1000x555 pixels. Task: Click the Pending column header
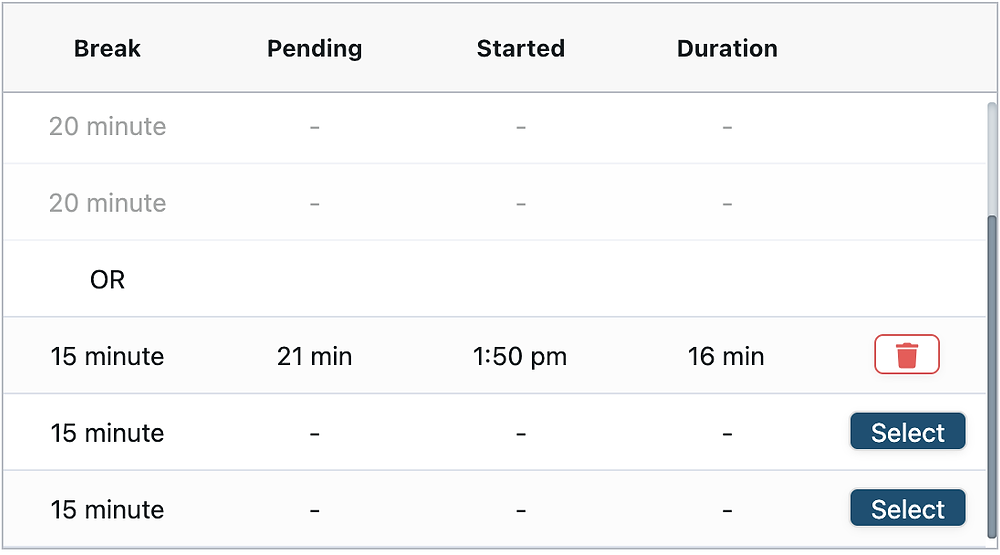coord(314,48)
